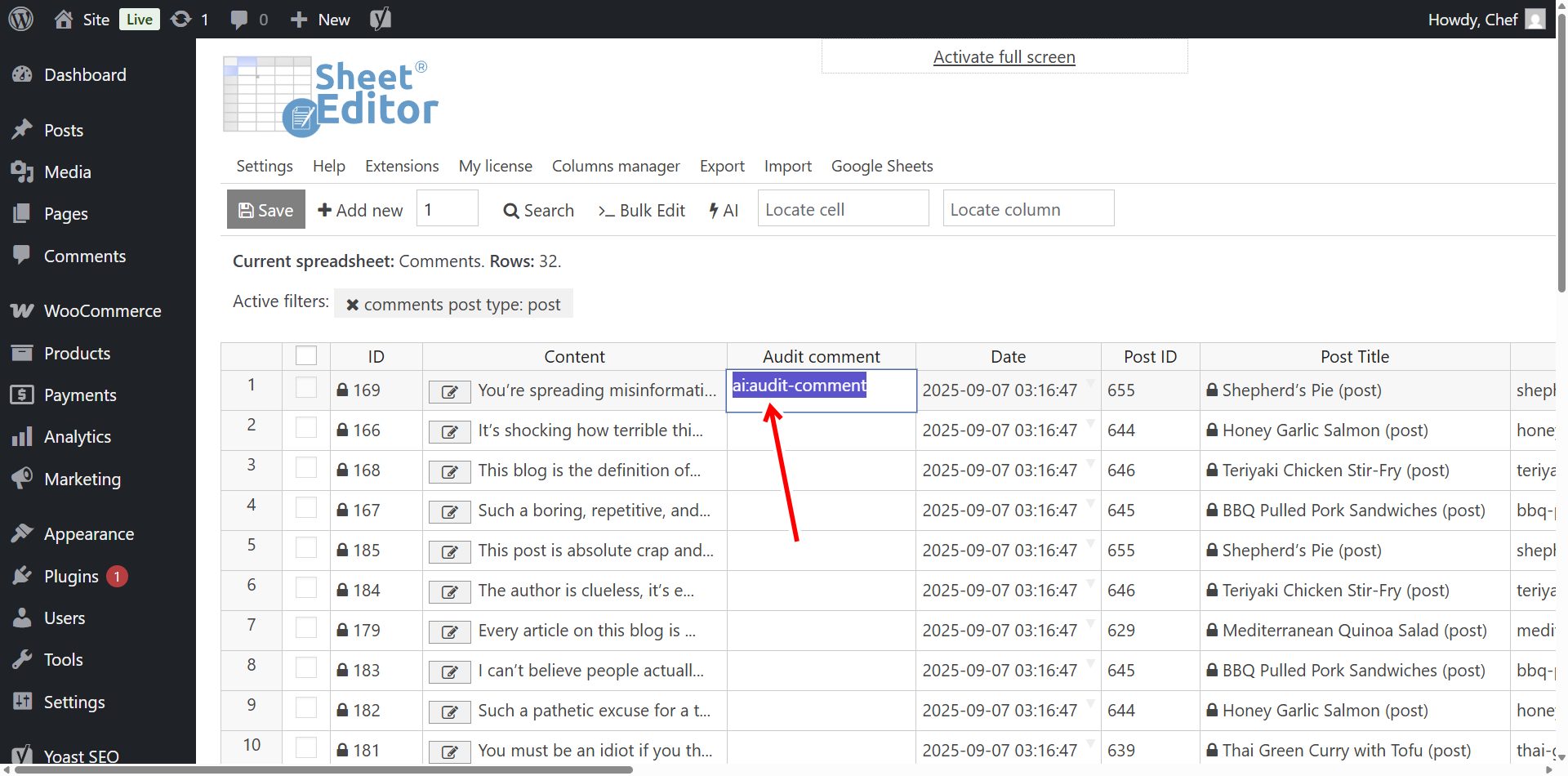This screenshot has height=776, width=1568.
Task: Focus the Locate column field
Action: point(1029,209)
